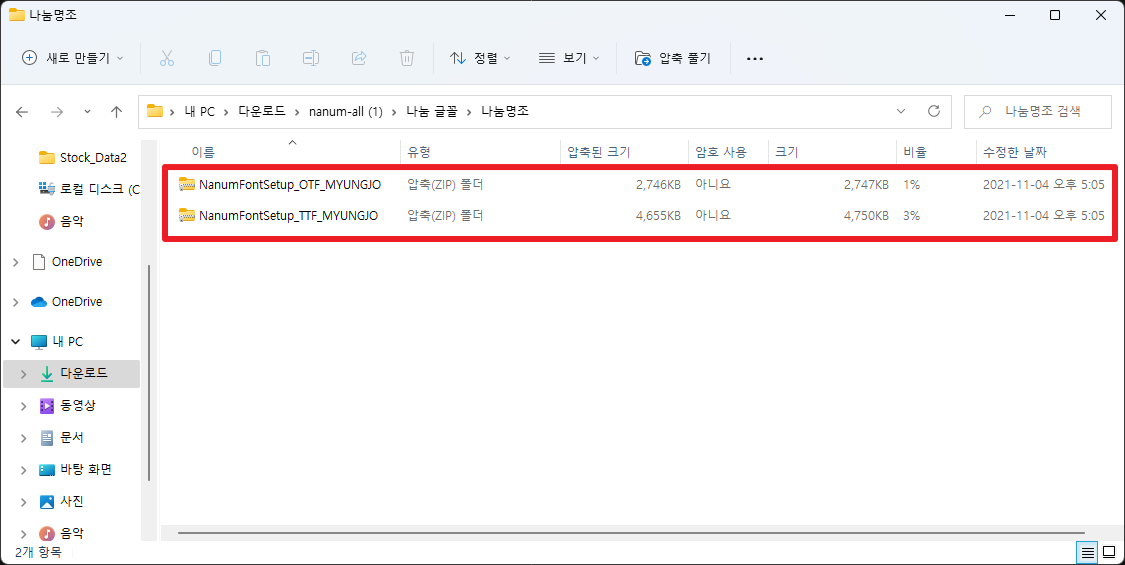
Task: Click 다운로드 in the address bar
Action: 262,112
